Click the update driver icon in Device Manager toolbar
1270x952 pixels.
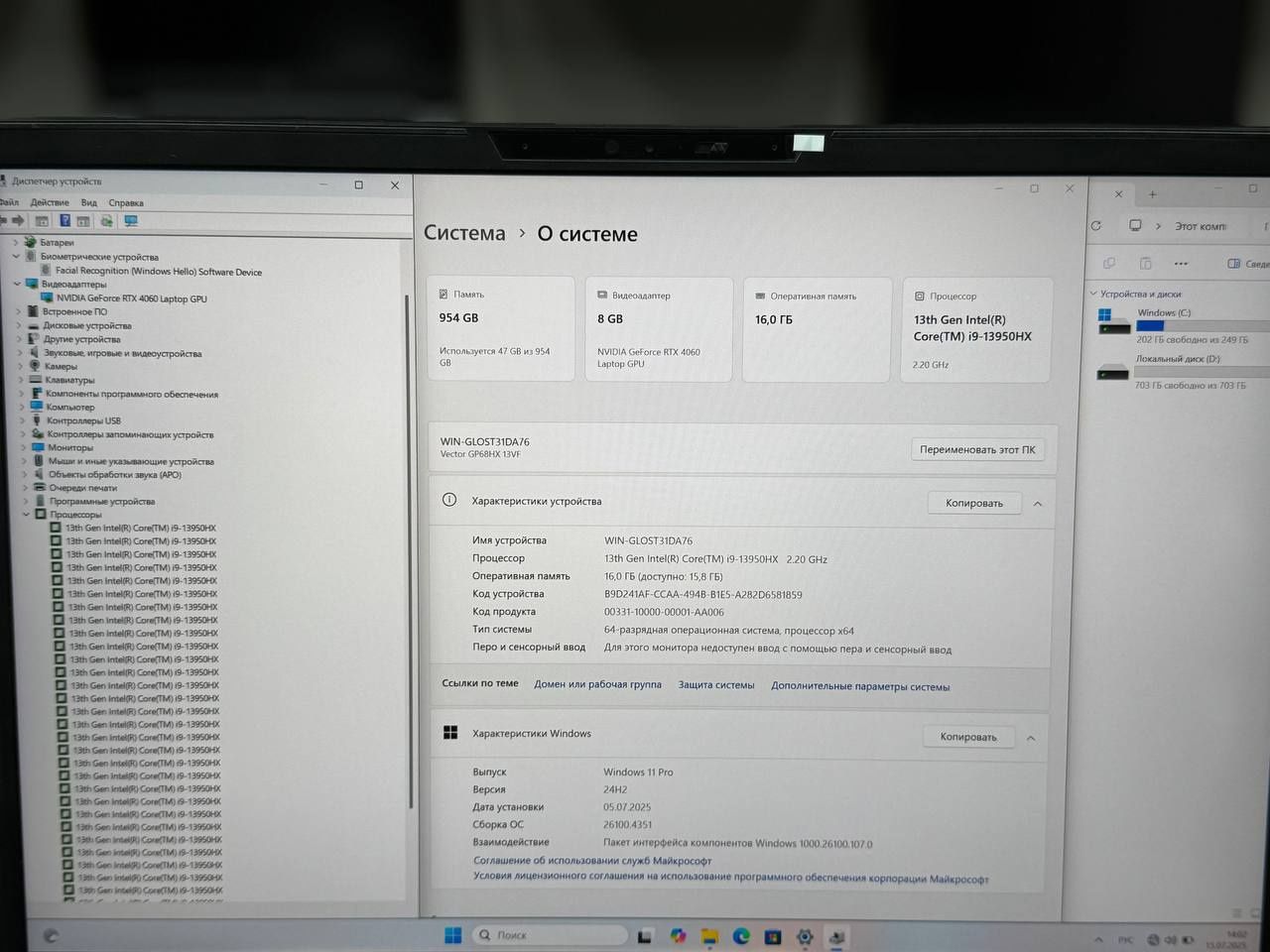coord(106,221)
